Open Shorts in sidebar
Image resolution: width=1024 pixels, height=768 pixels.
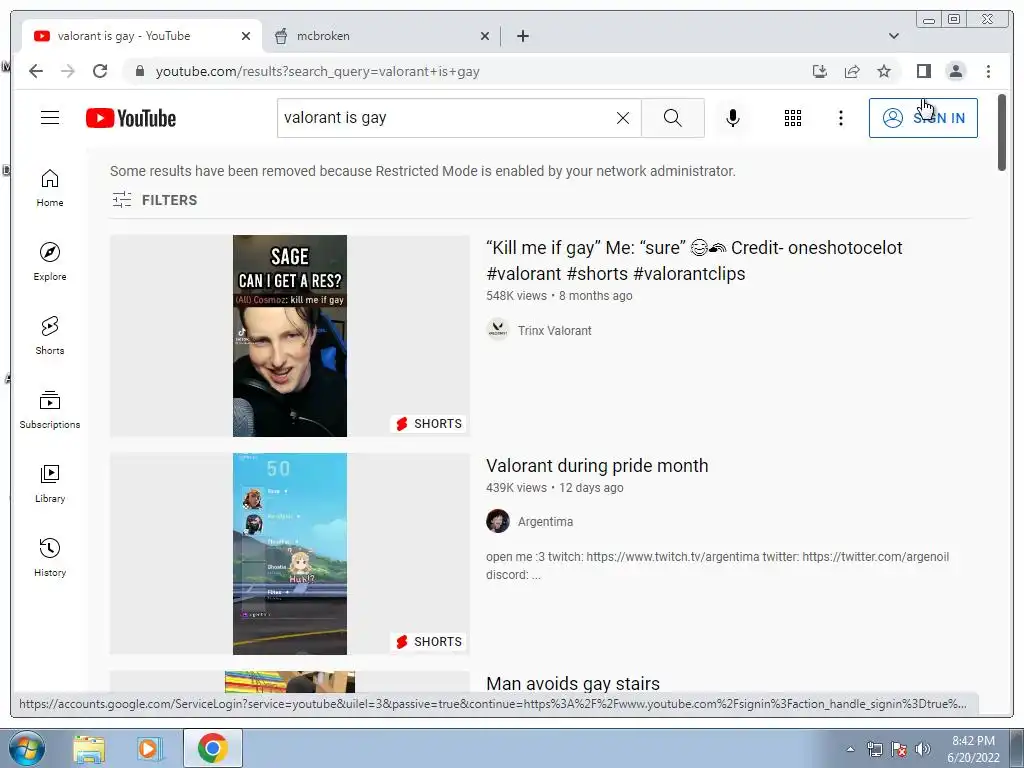click(x=50, y=336)
